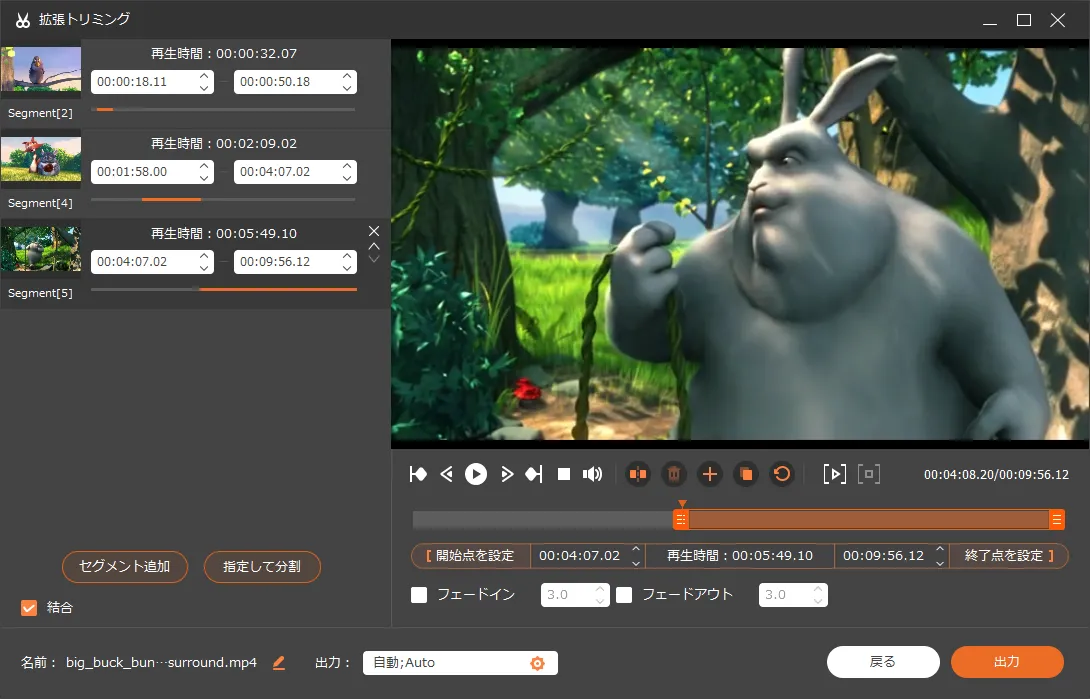
Task: Increase Segment[2] start time 00:00:18.11
Action: (x=204, y=76)
